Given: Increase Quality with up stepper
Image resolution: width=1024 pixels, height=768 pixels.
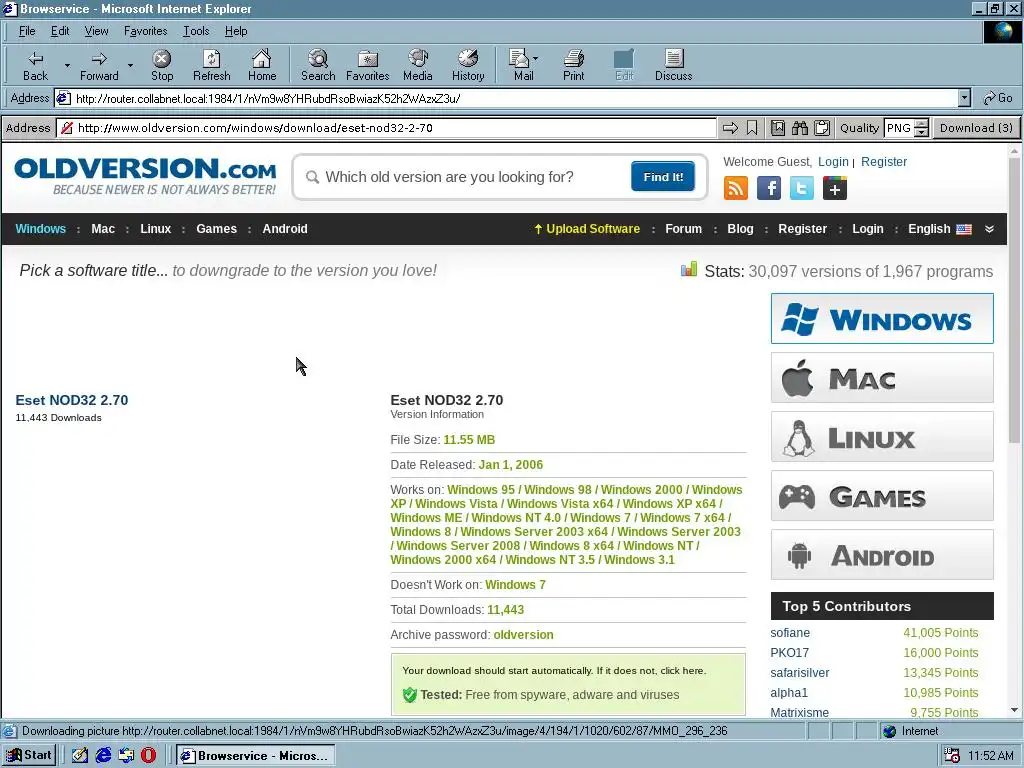Looking at the screenshot, I should pyautogui.click(x=921, y=123).
